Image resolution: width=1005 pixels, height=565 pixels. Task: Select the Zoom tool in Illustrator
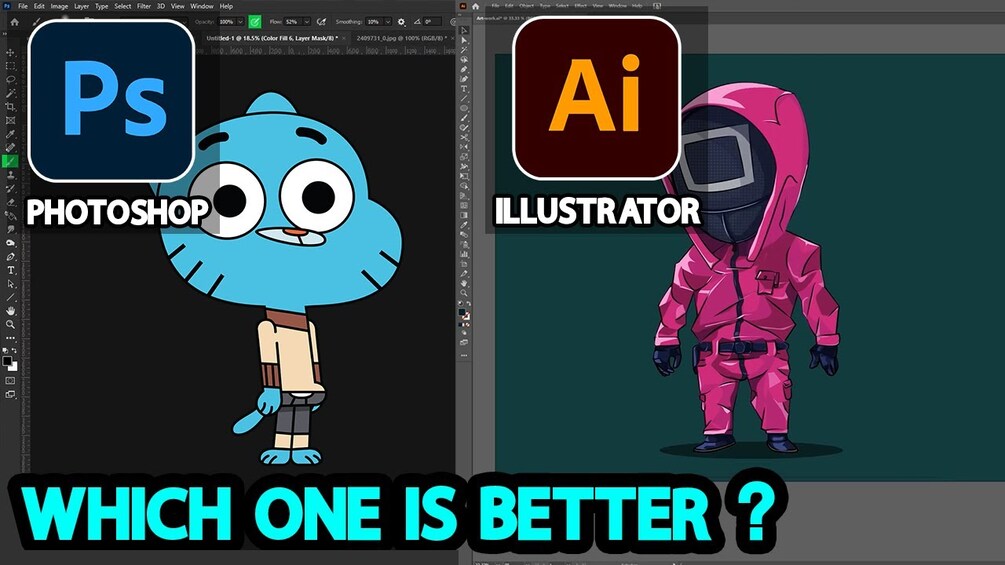tap(464, 292)
